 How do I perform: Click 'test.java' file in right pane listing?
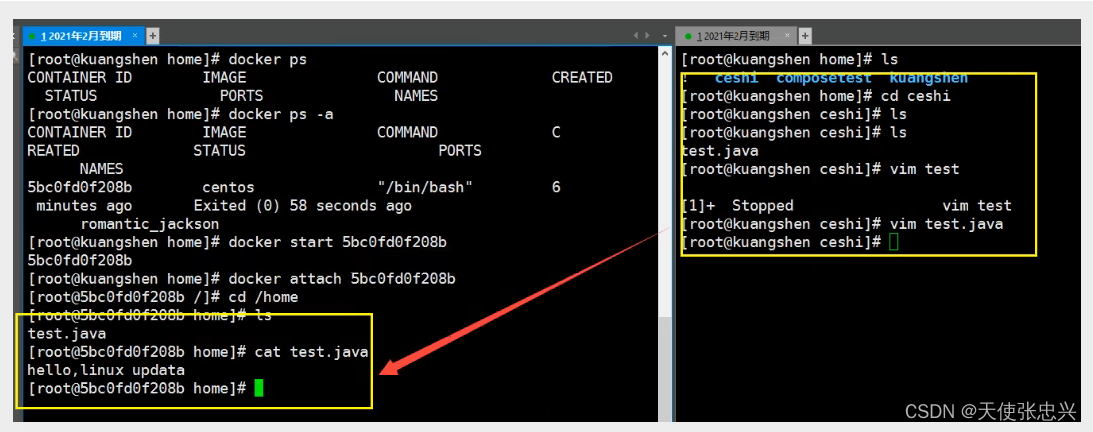point(720,151)
